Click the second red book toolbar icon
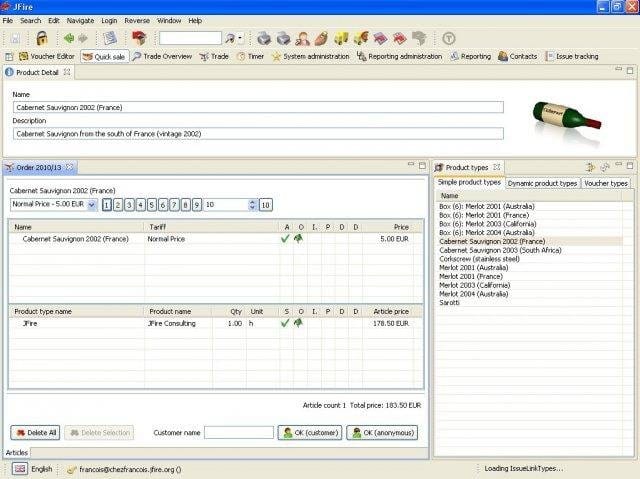 (x=400, y=39)
